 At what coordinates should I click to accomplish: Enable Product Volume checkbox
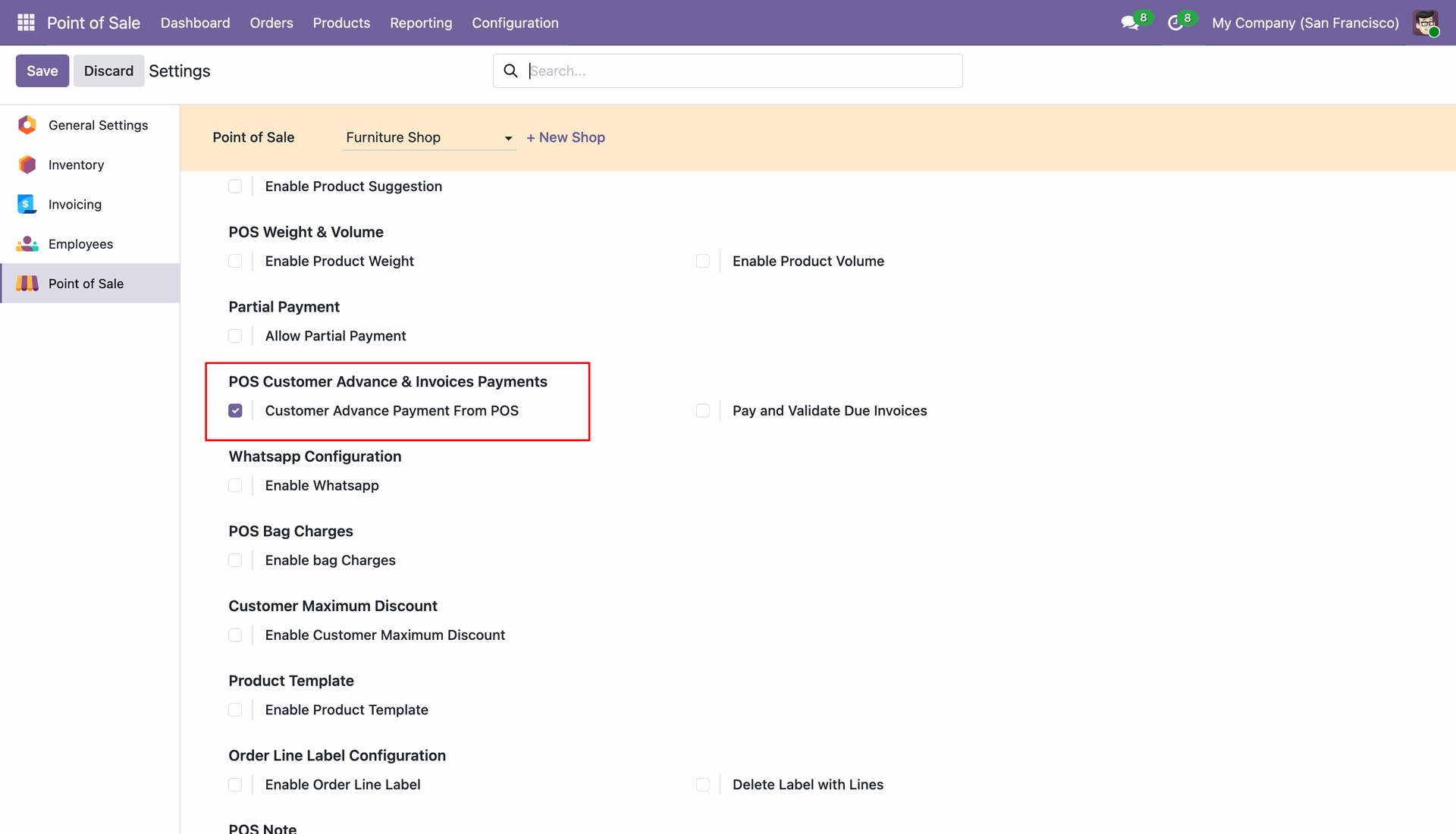pyautogui.click(x=703, y=261)
